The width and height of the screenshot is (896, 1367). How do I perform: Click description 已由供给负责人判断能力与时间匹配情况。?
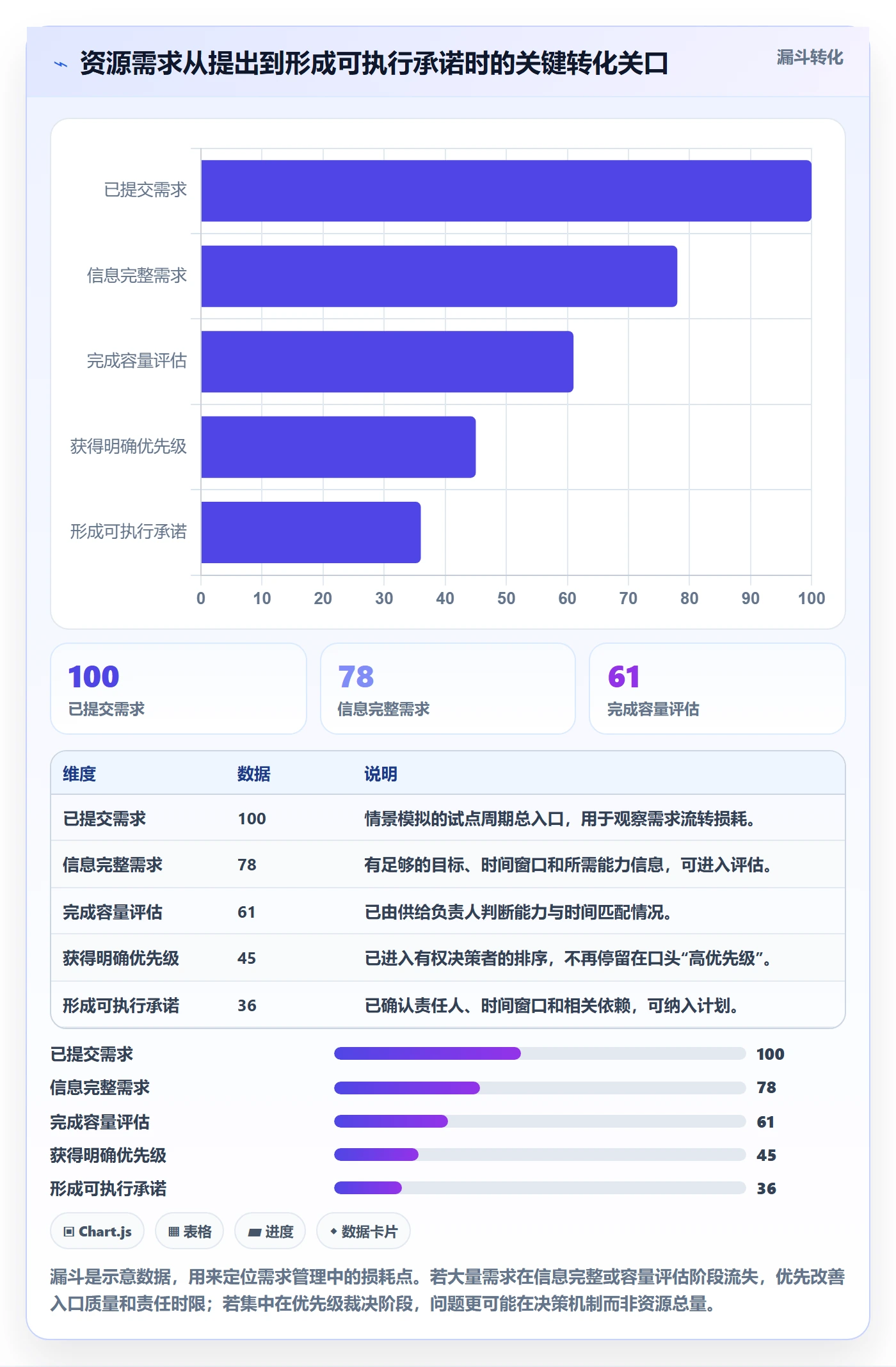coord(518,912)
